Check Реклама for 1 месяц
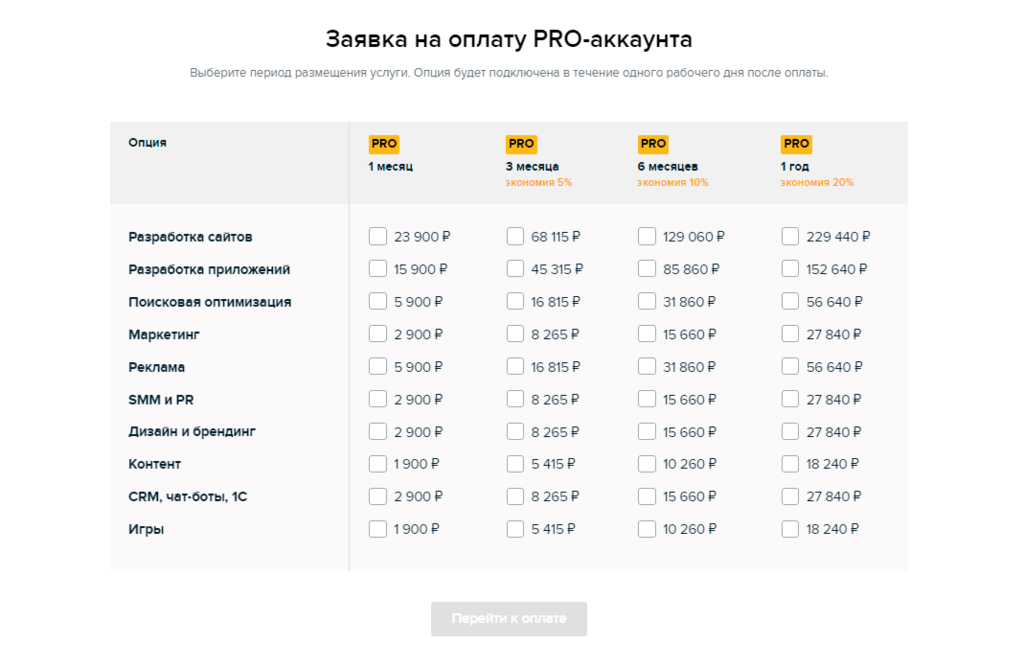The width and height of the screenshot is (1024, 668). [x=377, y=366]
